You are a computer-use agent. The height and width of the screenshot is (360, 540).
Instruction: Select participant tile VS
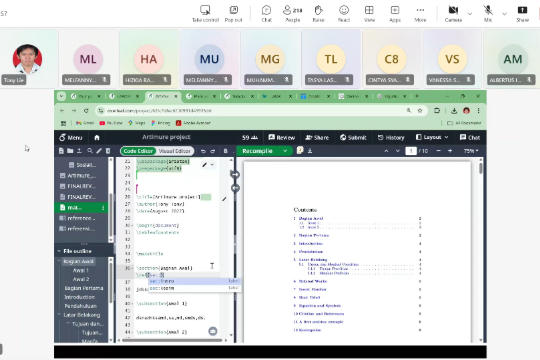[452, 59]
